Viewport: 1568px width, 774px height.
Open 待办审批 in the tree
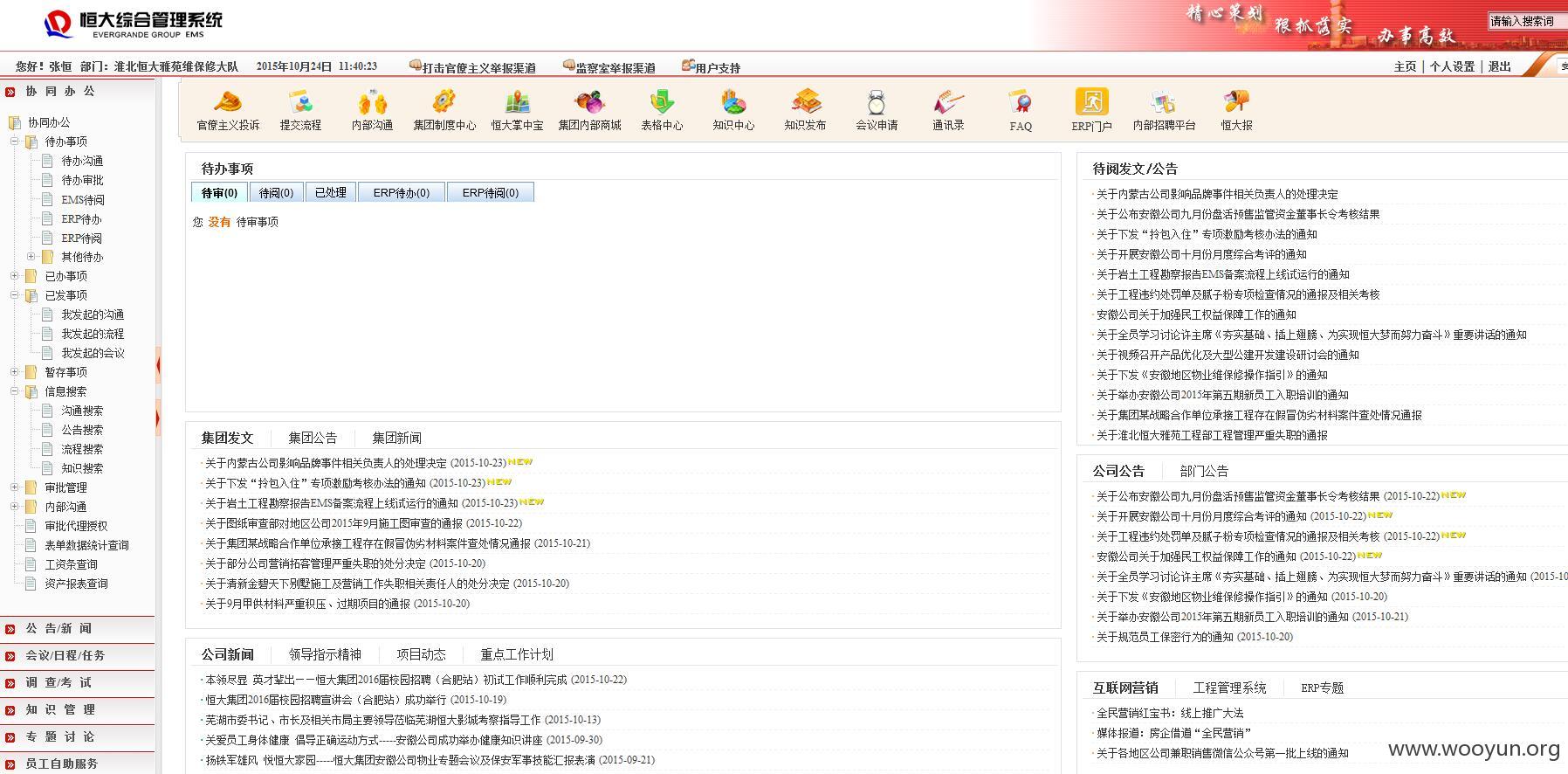pos(82,180)
